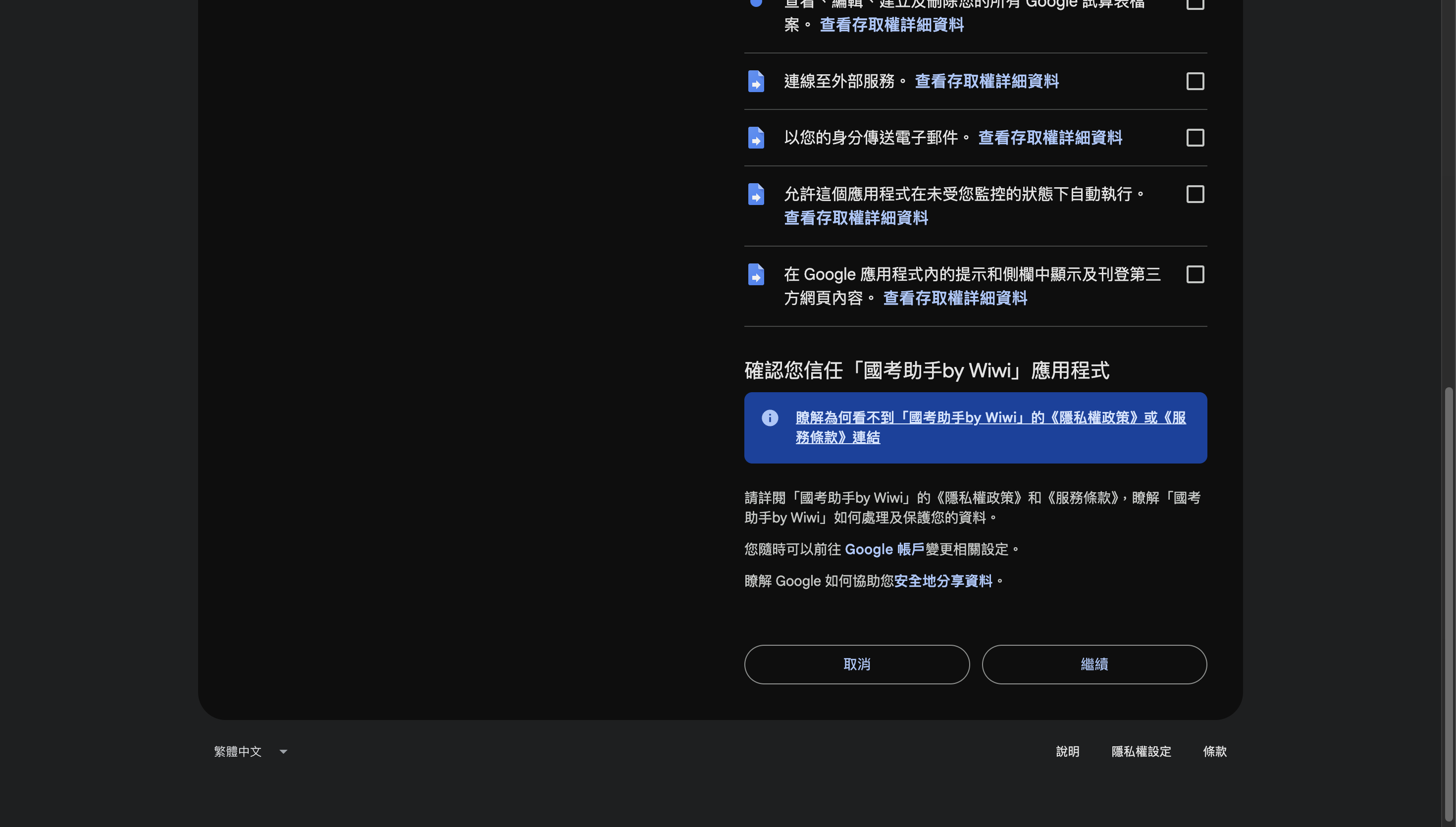Viewport: 1456px width, 827px height.
Task: Click the document icon beside 以您的身分傳送電子郵件
Action: click(756, 138)
